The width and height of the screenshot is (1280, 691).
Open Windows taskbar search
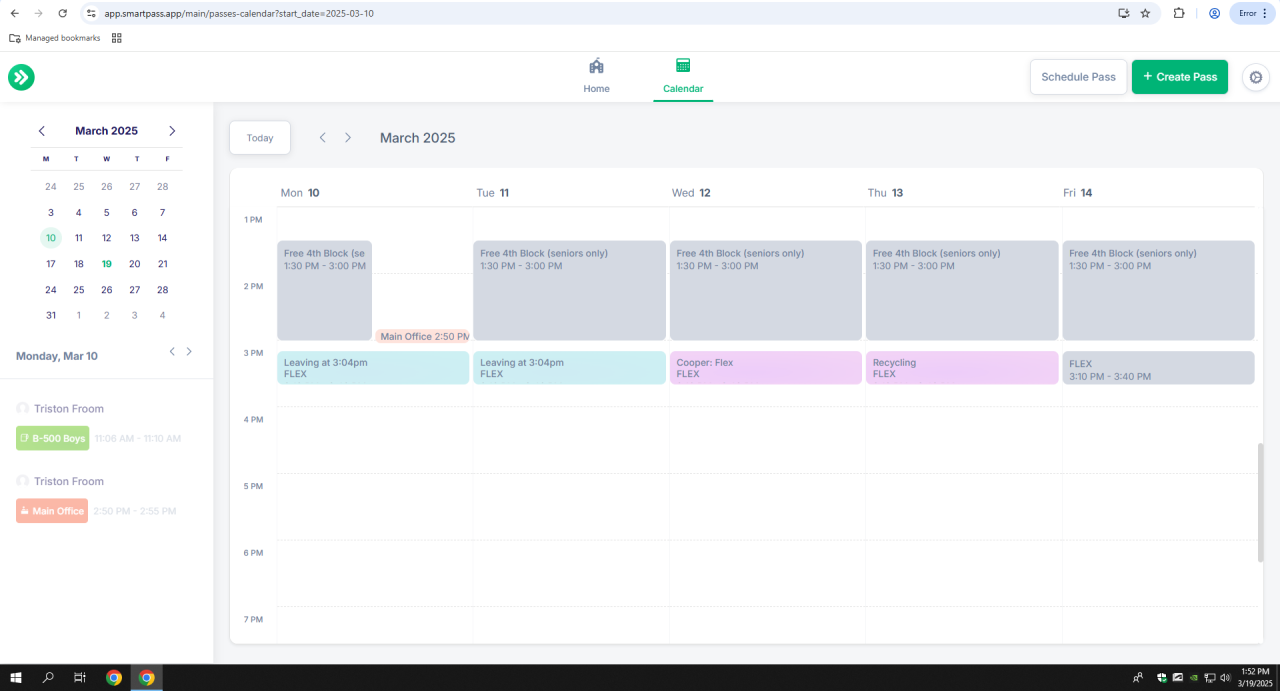pos(48,677)
